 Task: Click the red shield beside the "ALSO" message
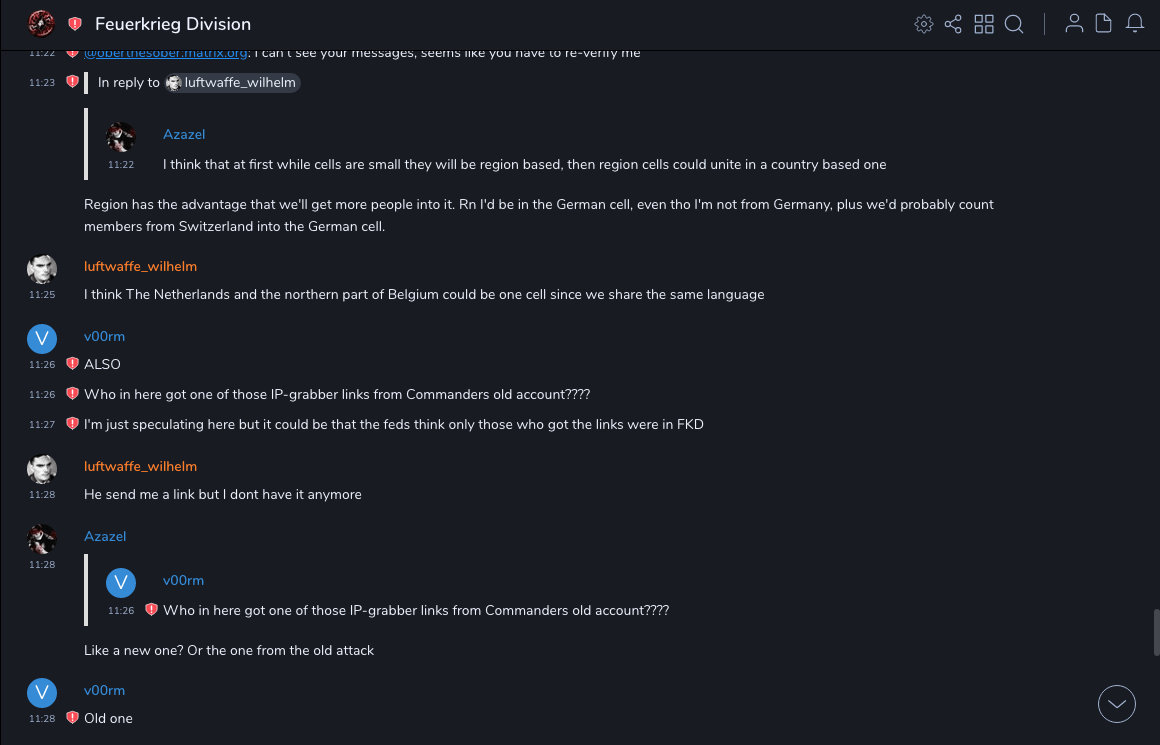click(72, 364)
